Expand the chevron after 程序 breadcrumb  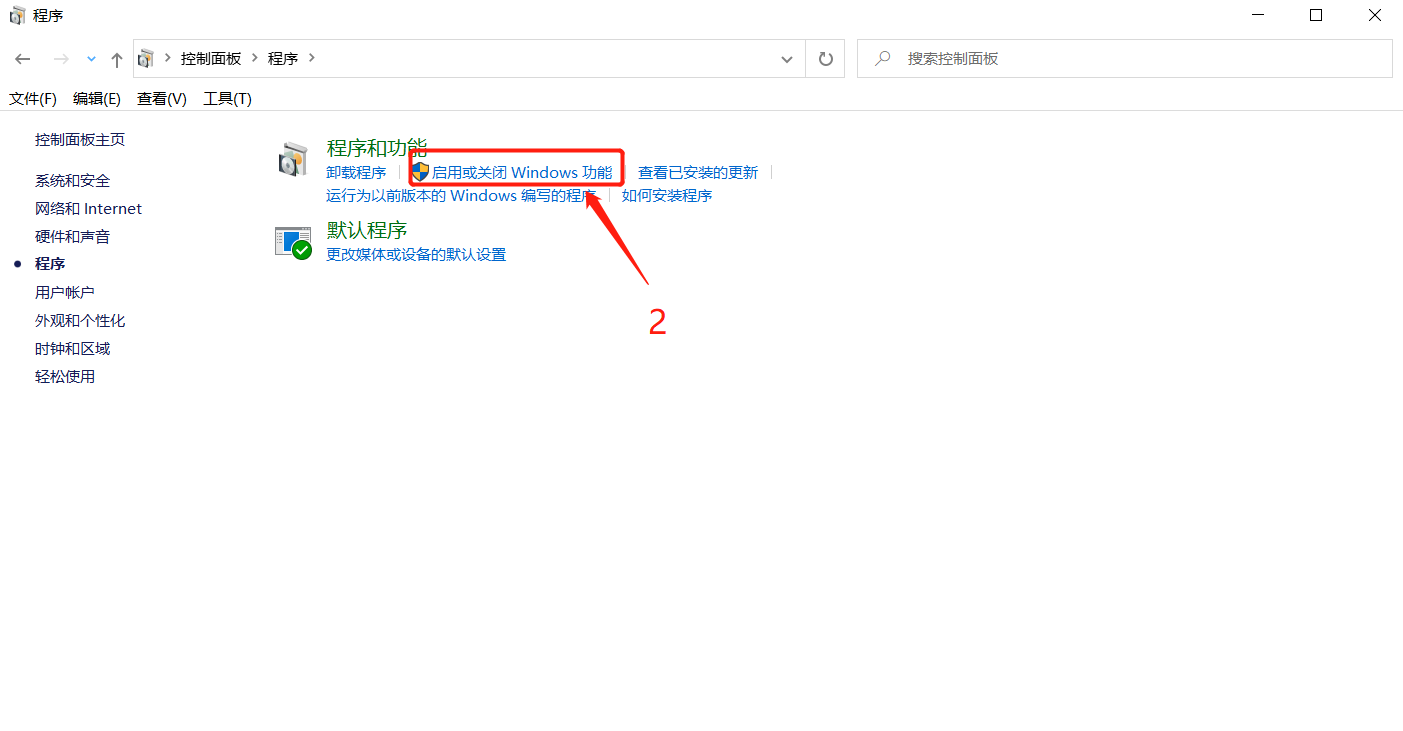point(311,58)
